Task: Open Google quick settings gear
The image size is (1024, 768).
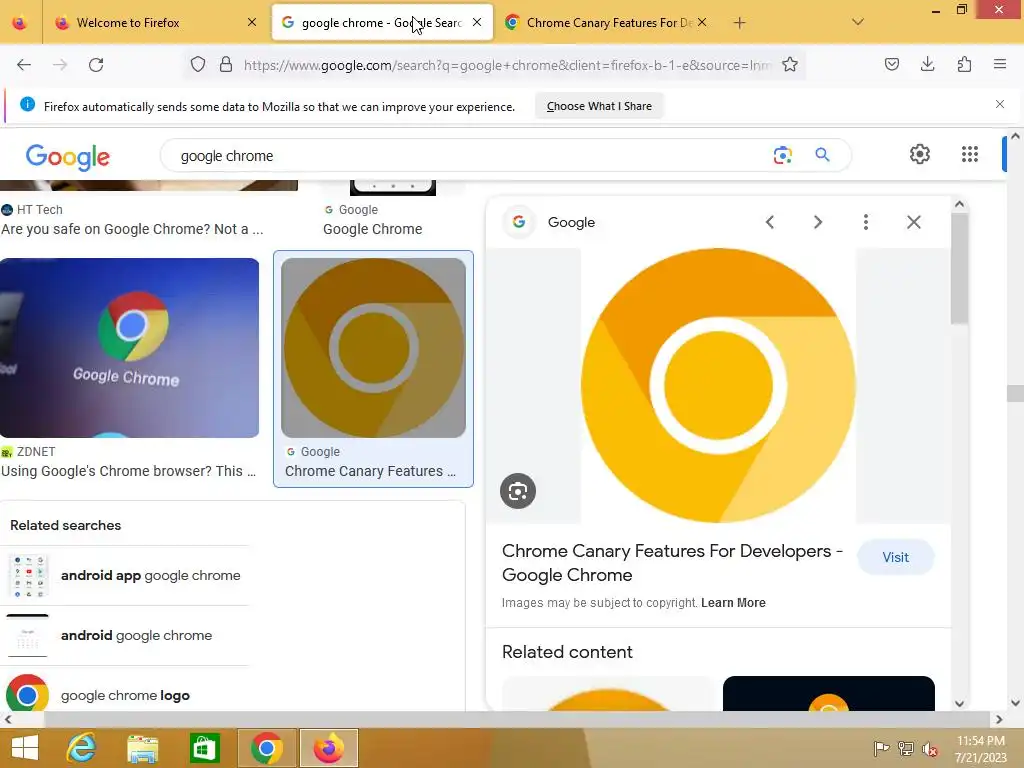Action: 920,154
